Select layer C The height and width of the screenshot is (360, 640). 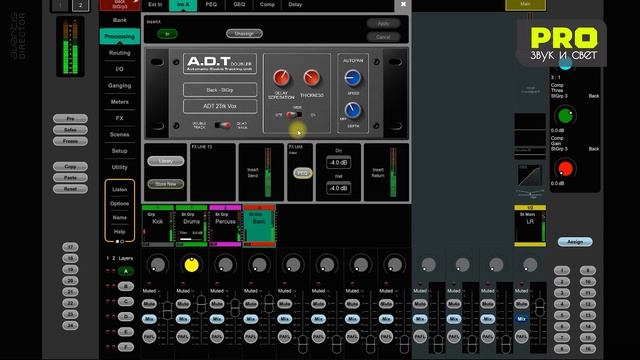126,301
